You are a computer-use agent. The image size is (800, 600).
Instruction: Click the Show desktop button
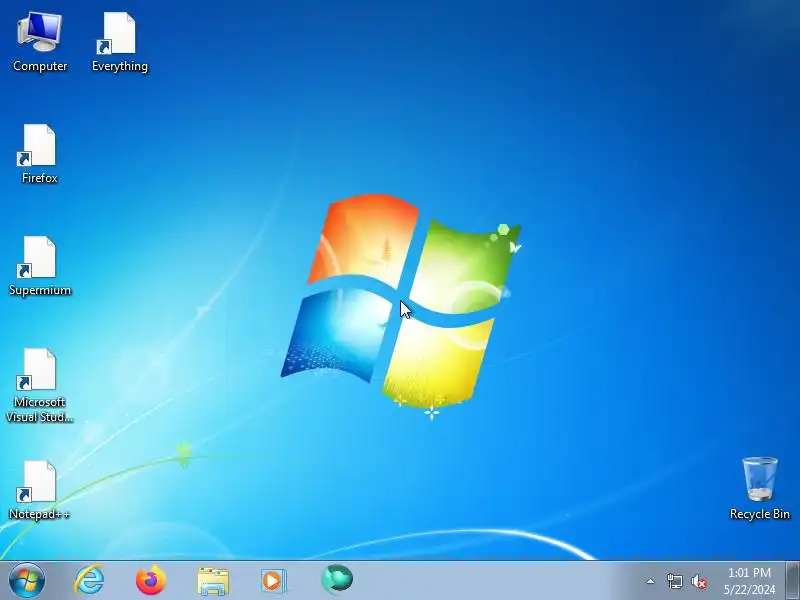pyautogui.click(x=793, y=581)
